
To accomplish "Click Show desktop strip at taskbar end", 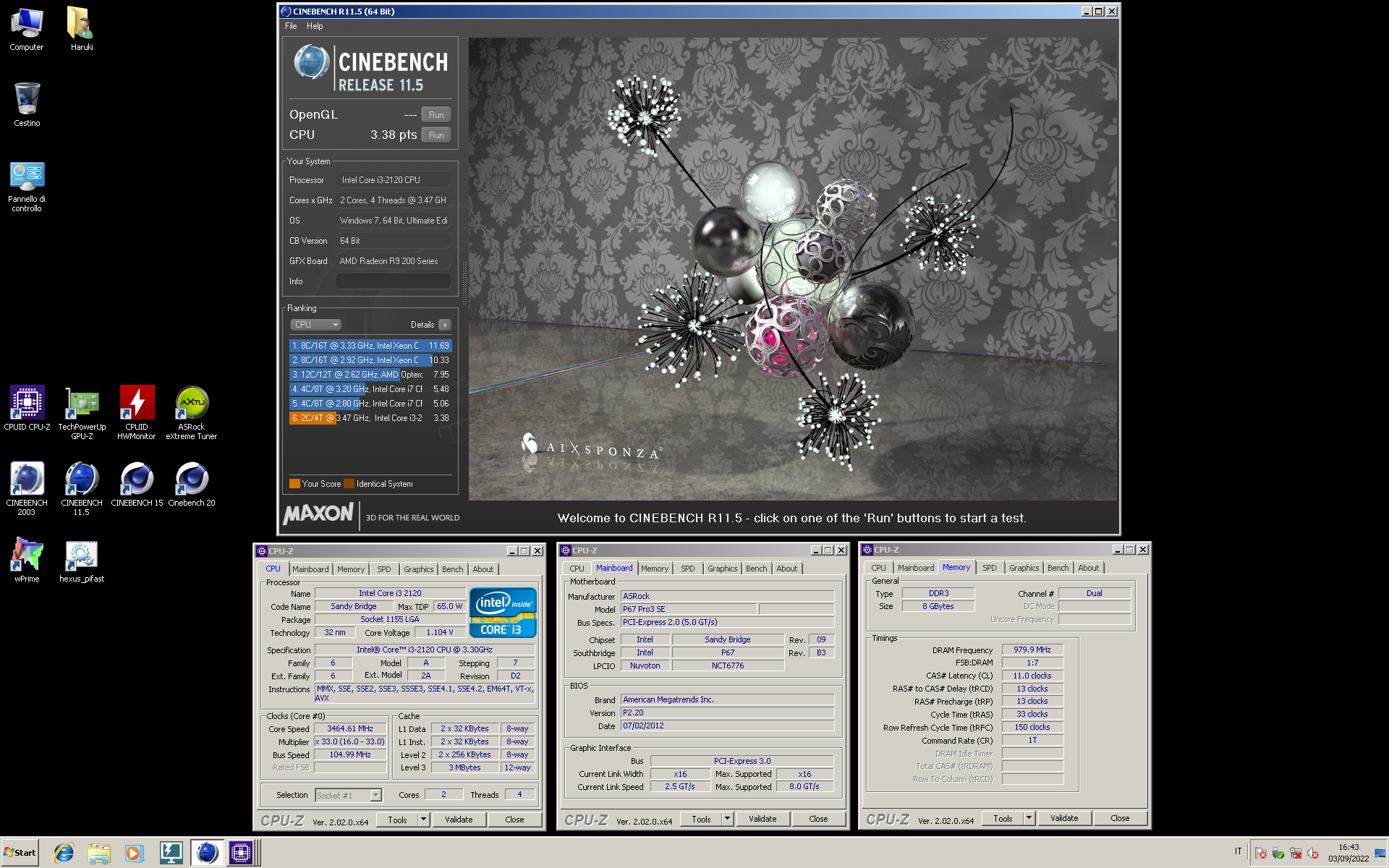I will (x=1381, y=853).
